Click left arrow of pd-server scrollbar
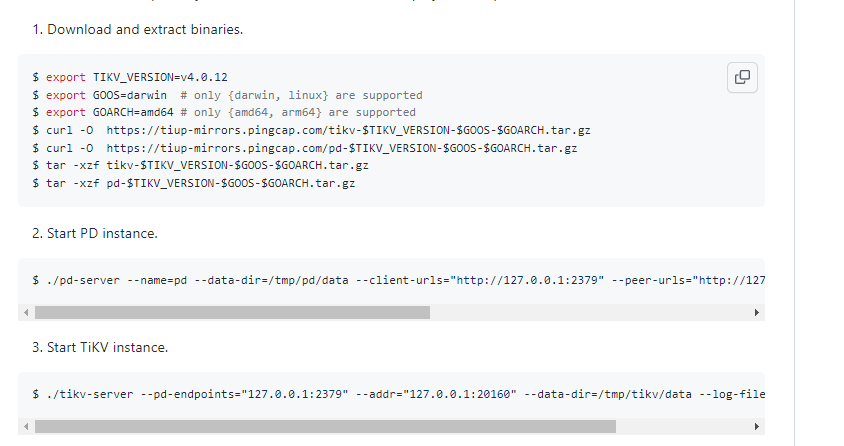The height and width of the screenshot is (446, 844). [x=25, y=313]
